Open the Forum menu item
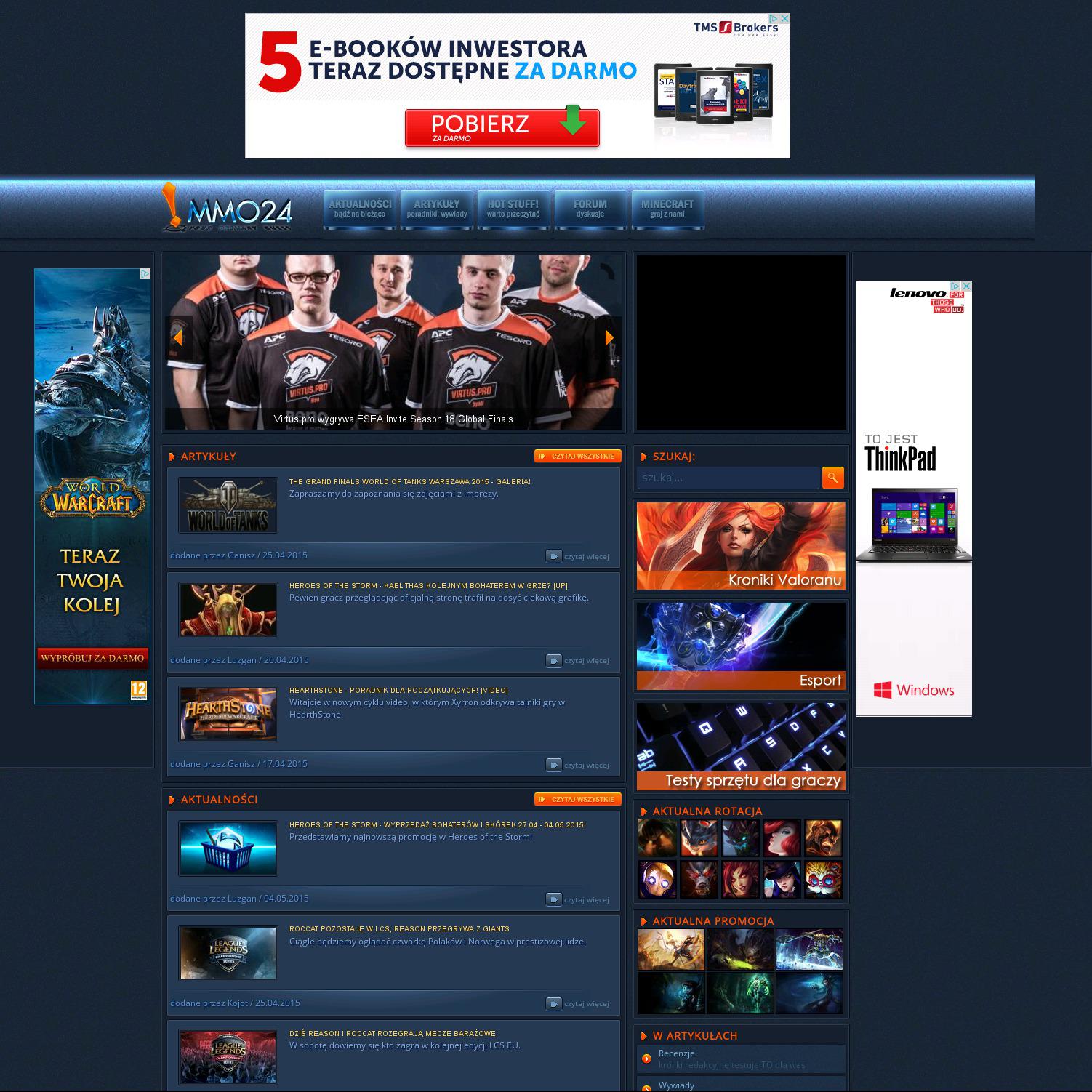This screenshot has width=1092, height=1092. [x=590, y=209]
